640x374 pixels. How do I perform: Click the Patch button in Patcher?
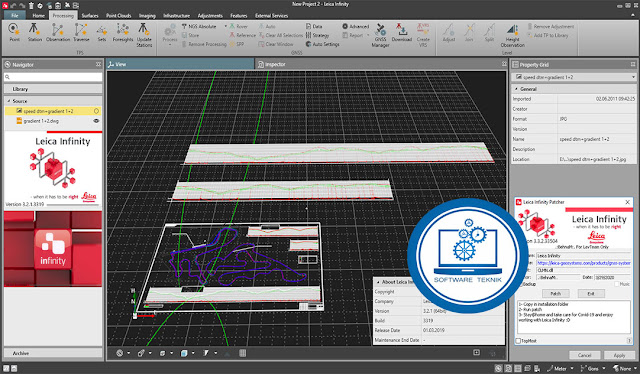556,294
